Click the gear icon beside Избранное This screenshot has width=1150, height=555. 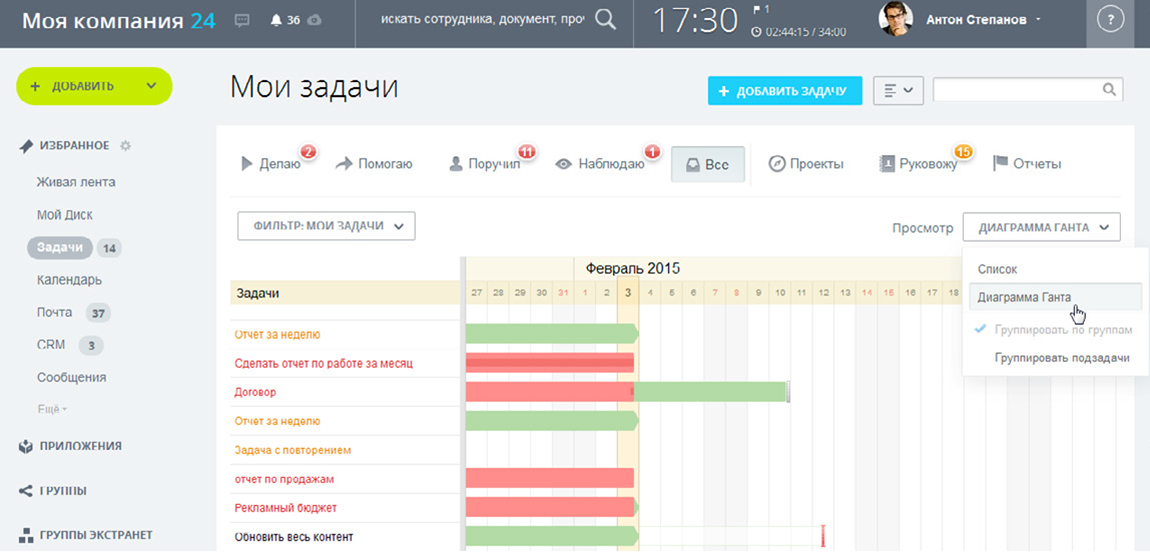tap(125, 146)
